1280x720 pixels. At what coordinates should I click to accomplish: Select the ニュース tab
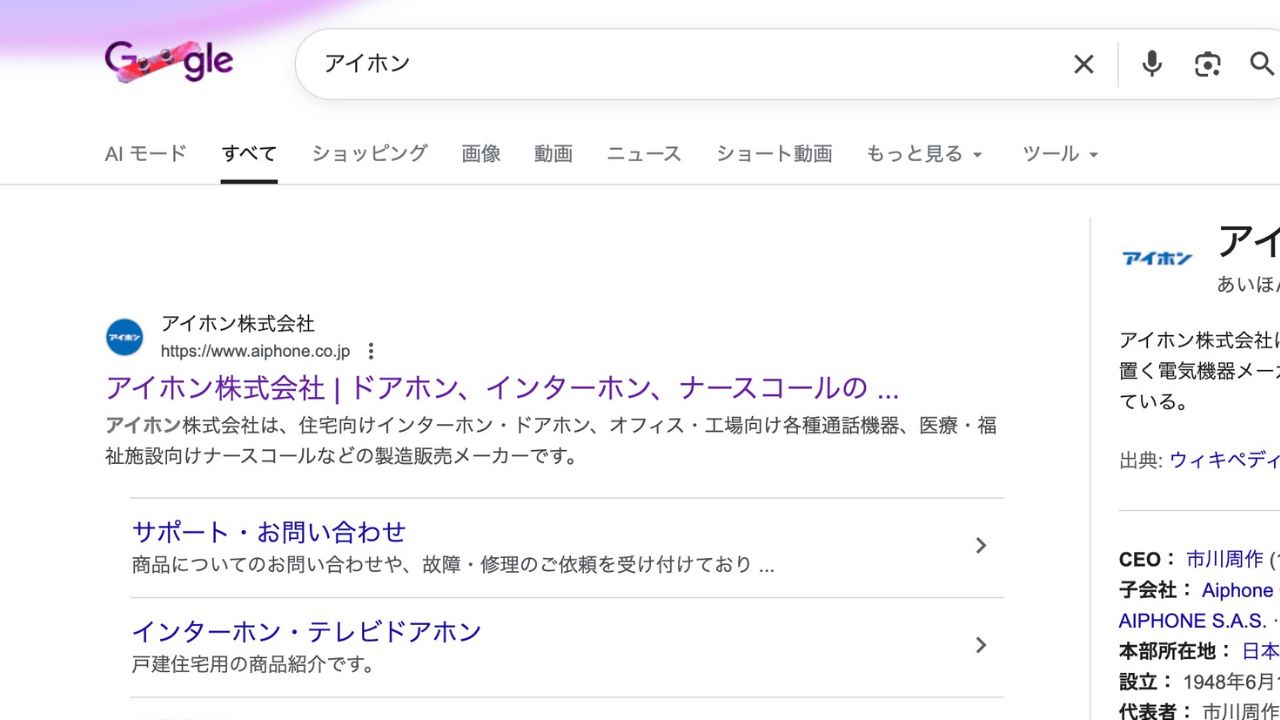click(x=644, y=154)
